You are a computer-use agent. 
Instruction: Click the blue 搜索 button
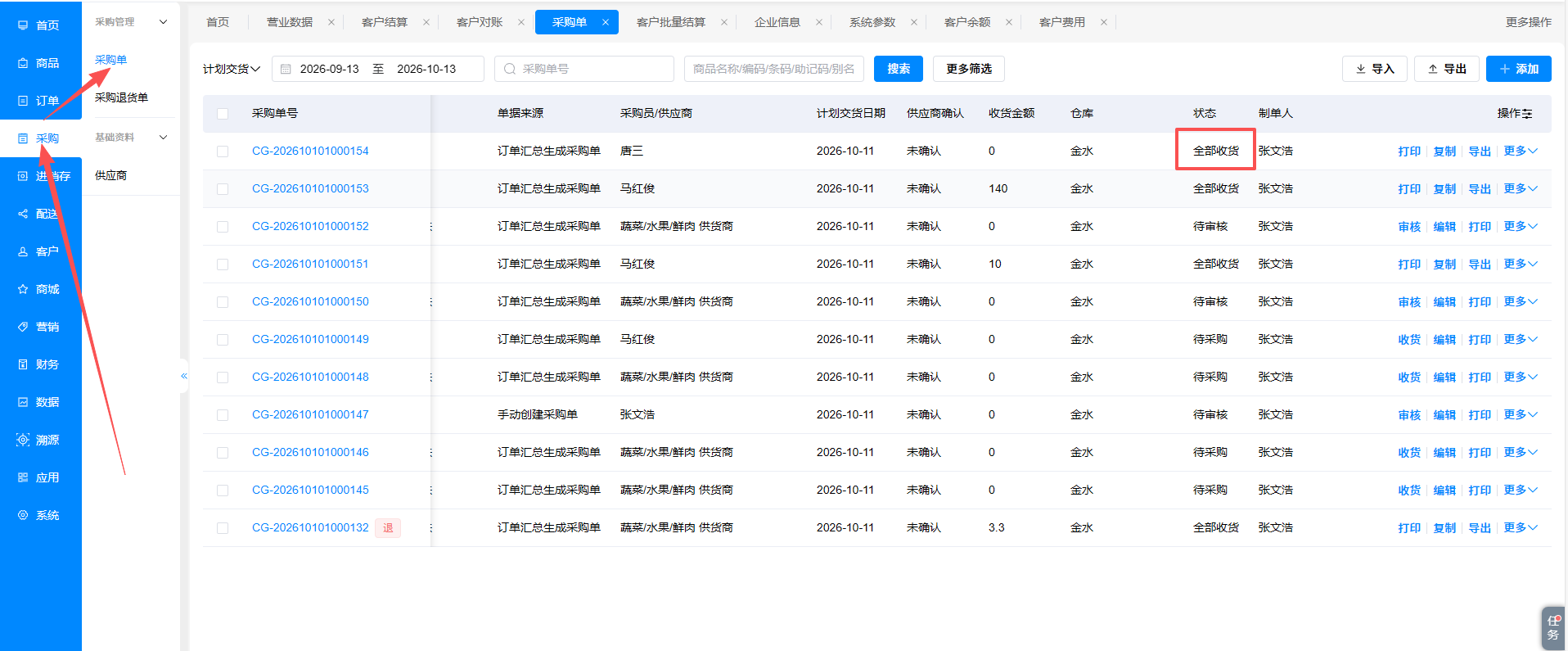(x=899, y=69)
